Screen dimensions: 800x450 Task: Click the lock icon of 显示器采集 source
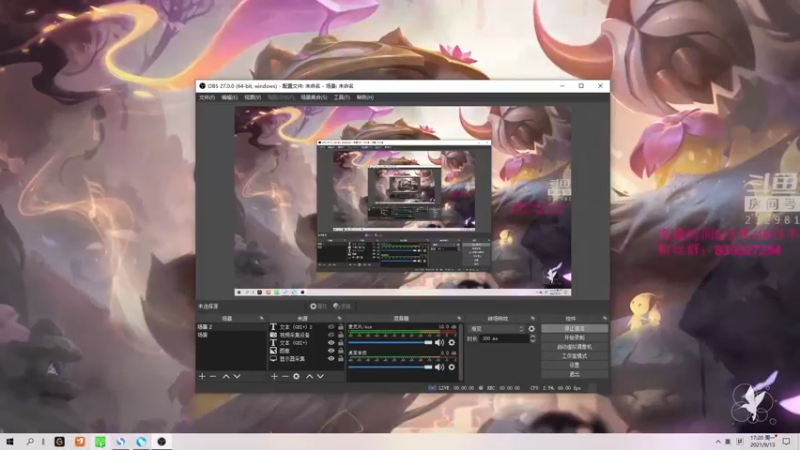pyautogui.click(x=341, y=359)
